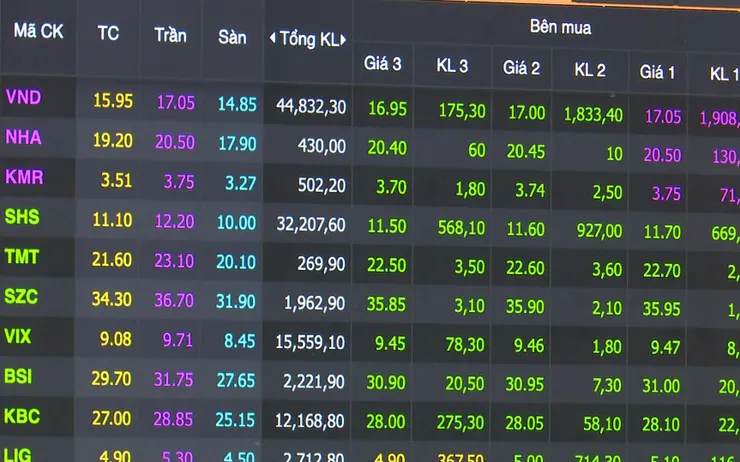Open the KBC stock symbol
Image resolution: width=740 pixels, height=462 pixels.
tap(22, 416)
